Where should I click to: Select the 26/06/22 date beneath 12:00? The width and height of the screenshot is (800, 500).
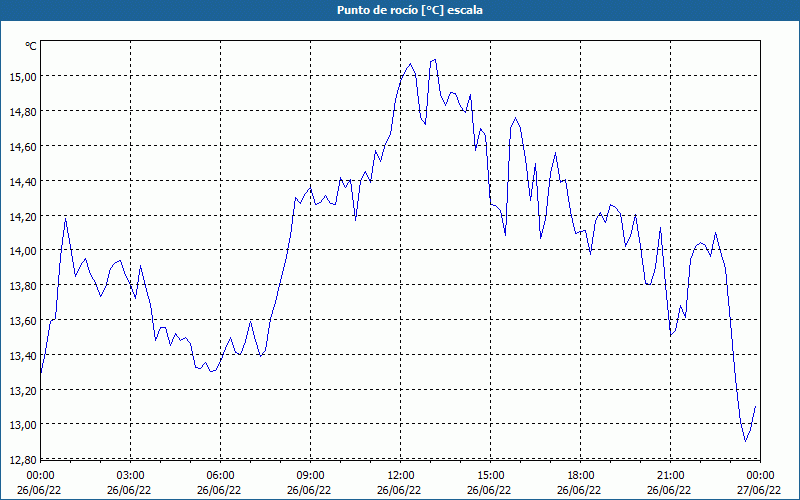click(399, 490)
